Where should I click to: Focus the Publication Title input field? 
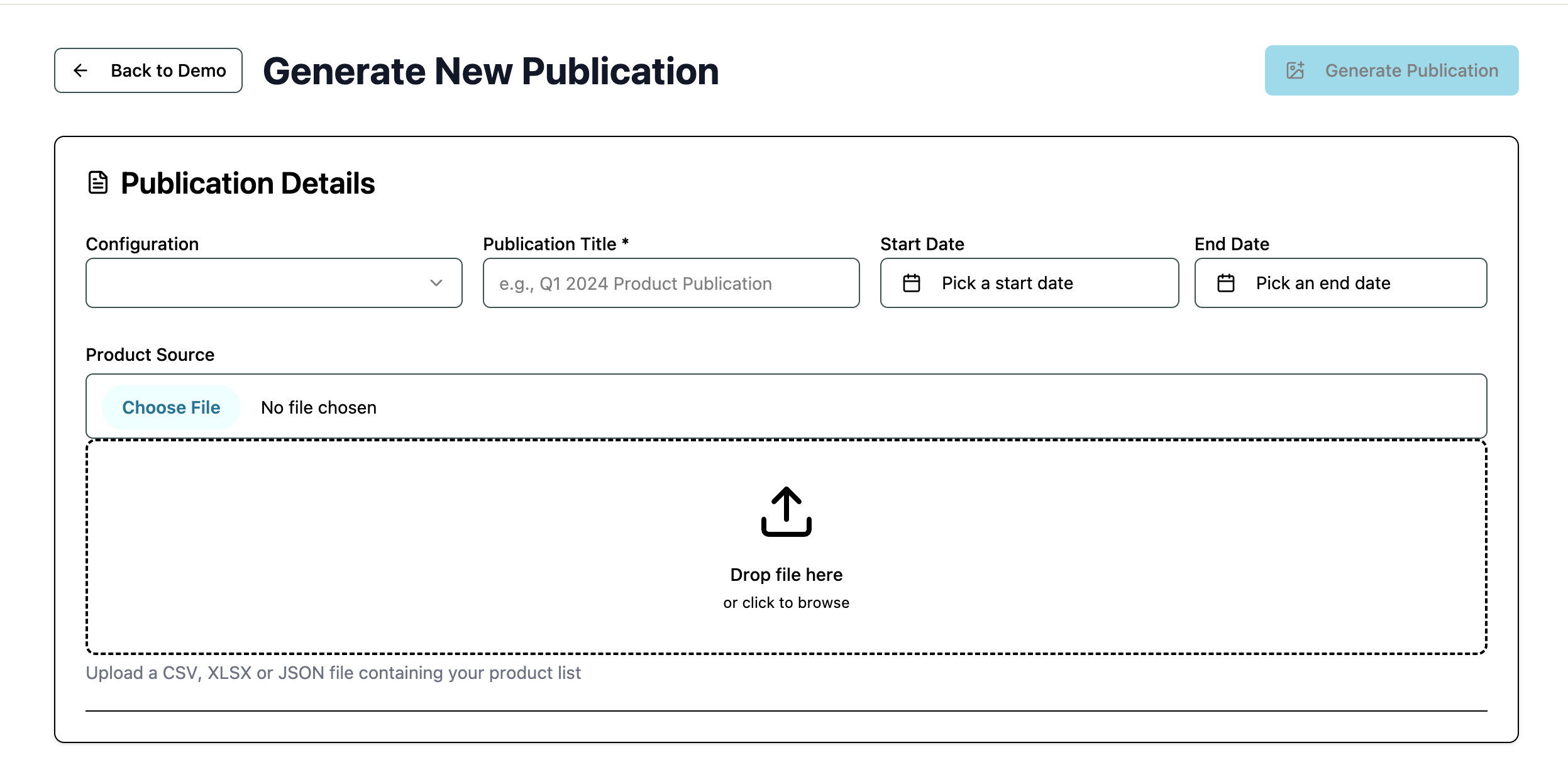pos(671,283)
